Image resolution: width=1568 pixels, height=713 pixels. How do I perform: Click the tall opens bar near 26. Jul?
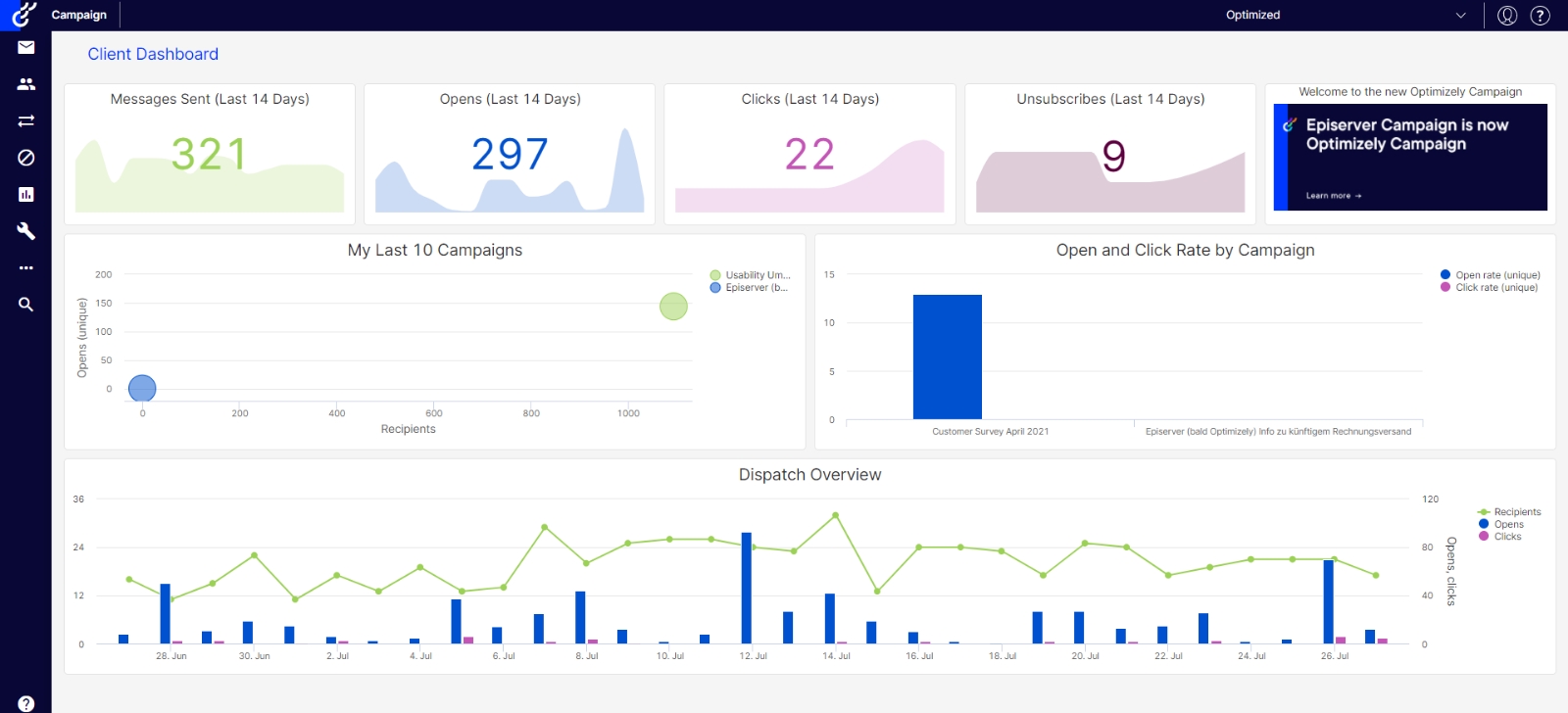(1329, 601)
